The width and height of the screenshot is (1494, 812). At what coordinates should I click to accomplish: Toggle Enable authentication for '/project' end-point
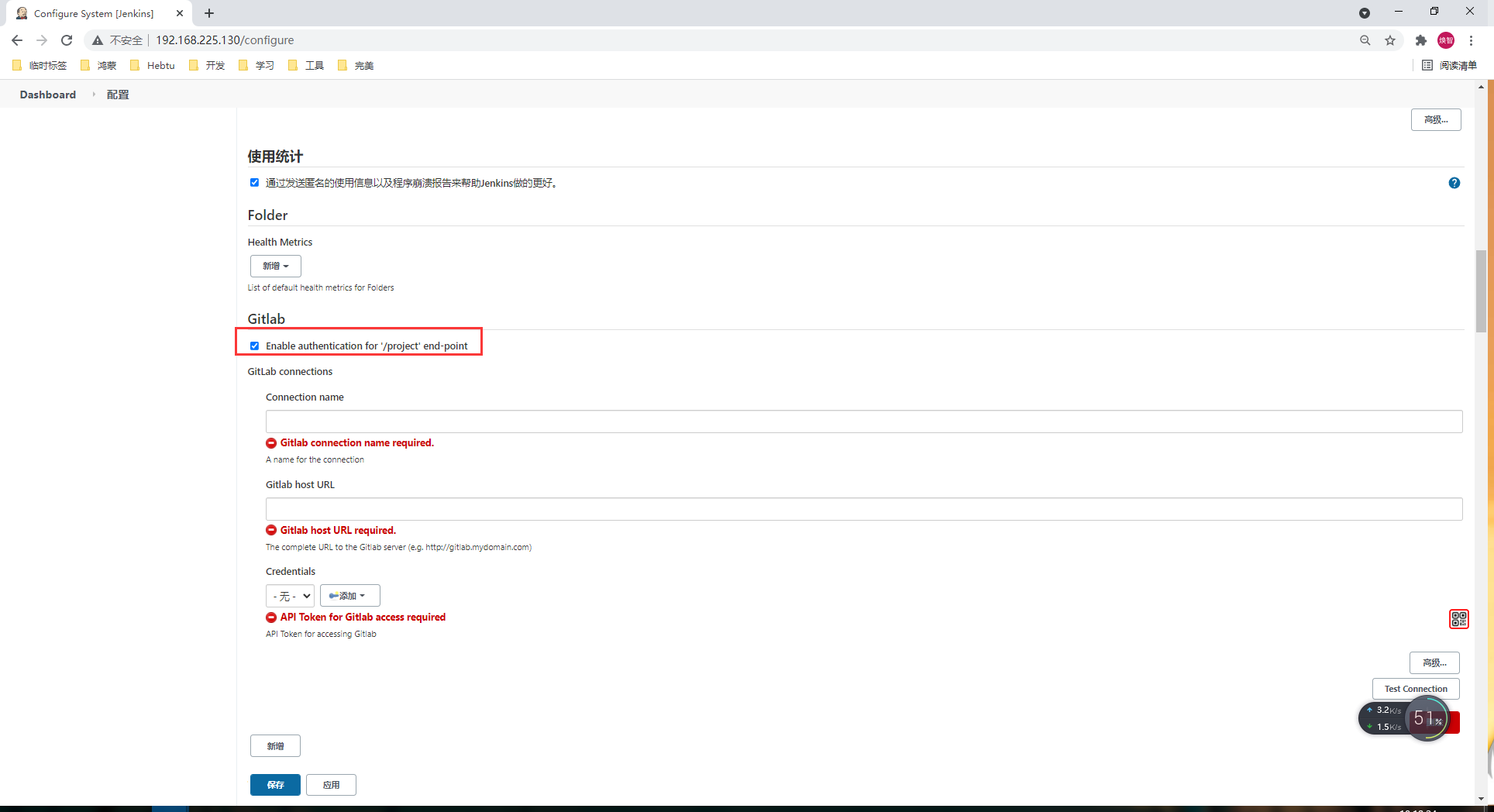point(254,346)
